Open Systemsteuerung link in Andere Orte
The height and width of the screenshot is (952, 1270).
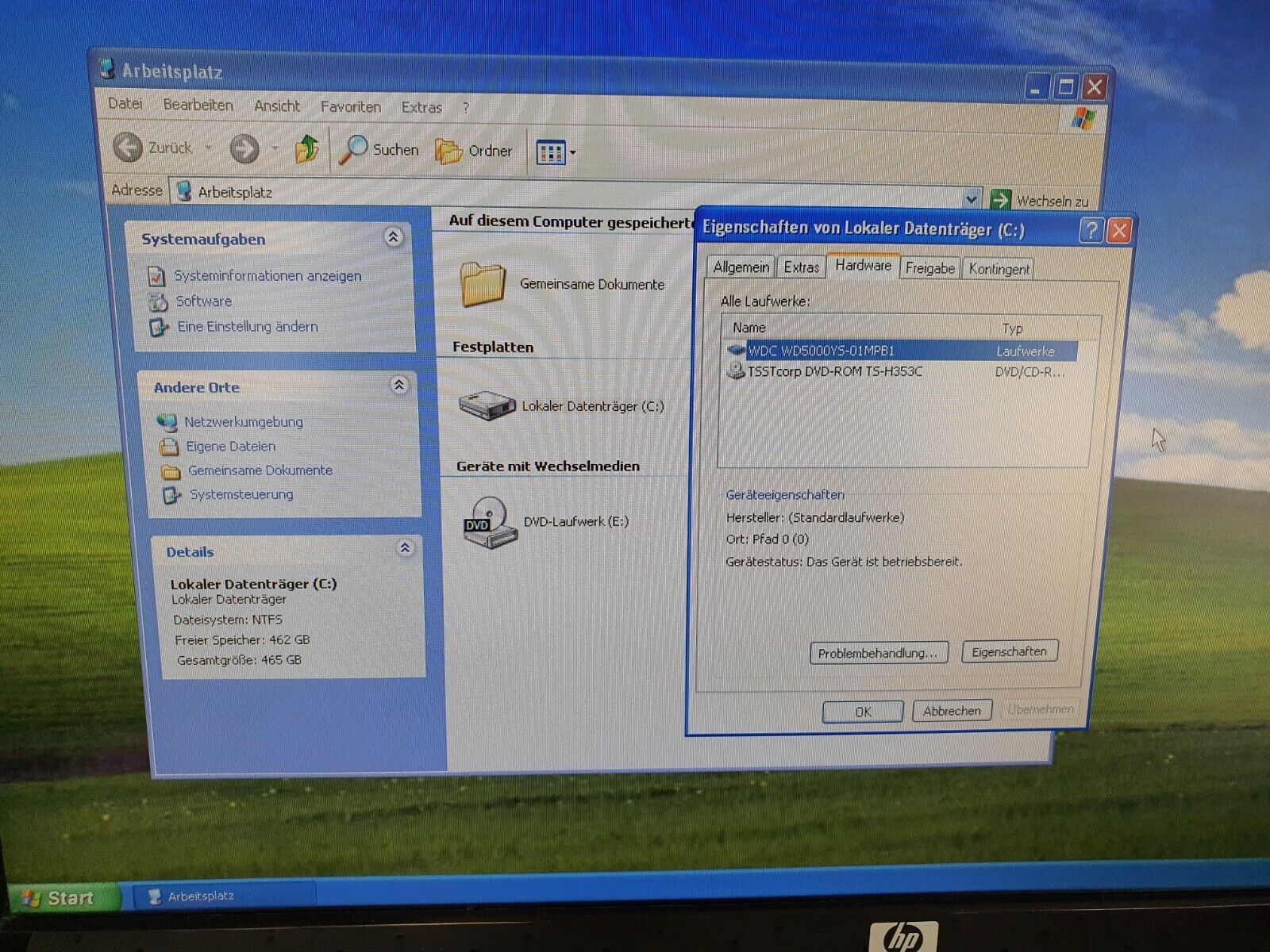(241, 494)
